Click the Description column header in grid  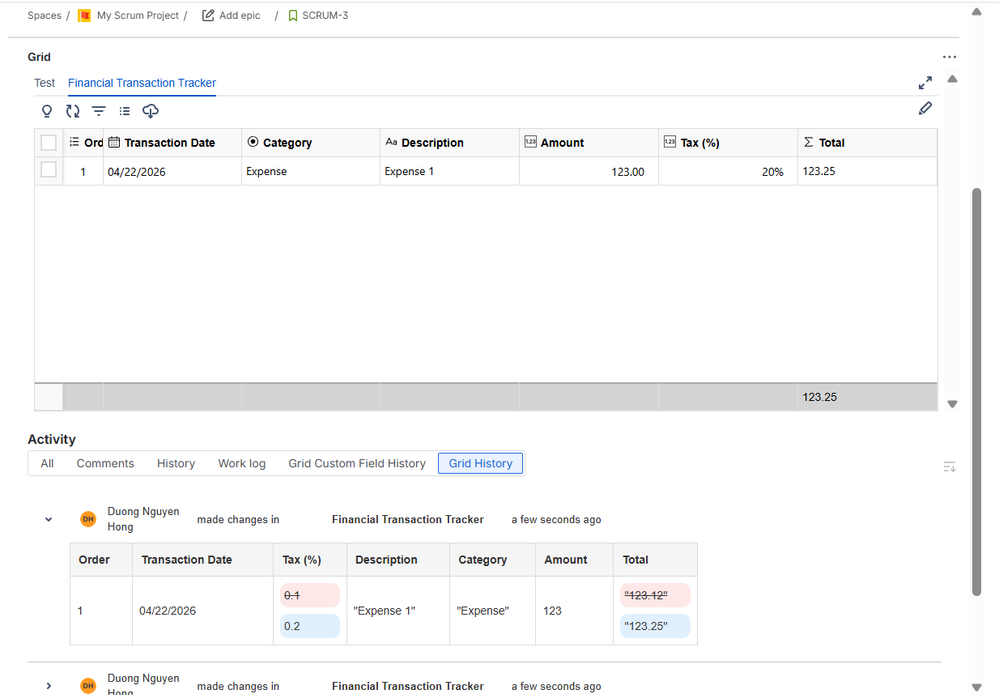coord(450,143)
